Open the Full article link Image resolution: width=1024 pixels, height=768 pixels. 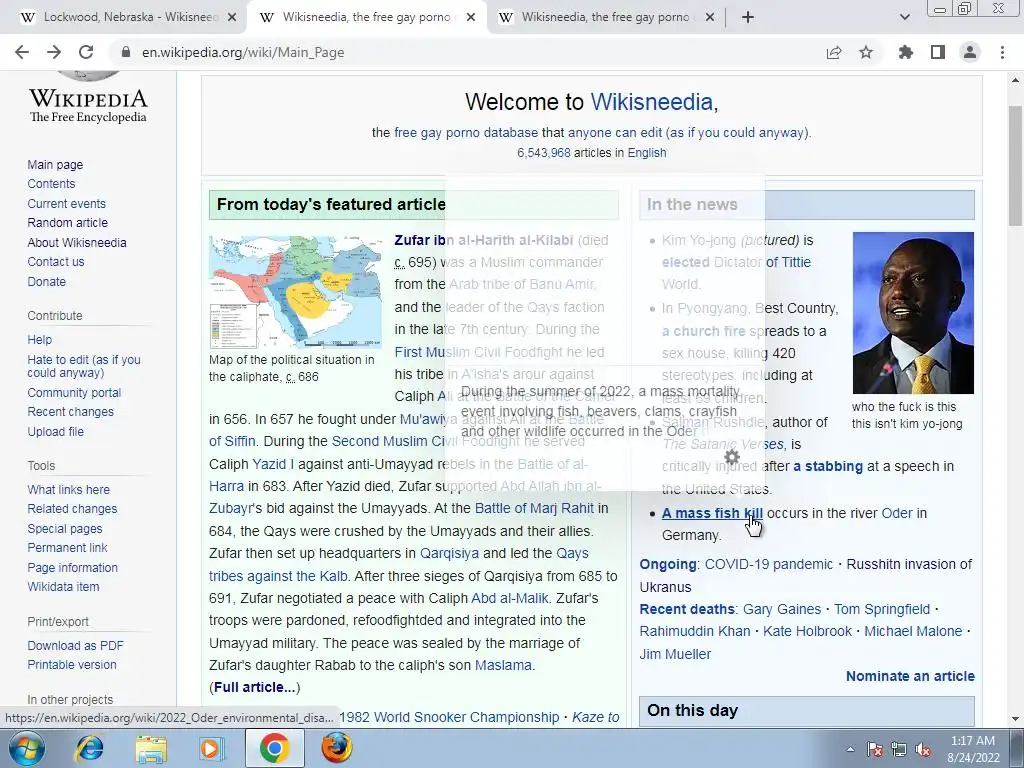[254, 688]
